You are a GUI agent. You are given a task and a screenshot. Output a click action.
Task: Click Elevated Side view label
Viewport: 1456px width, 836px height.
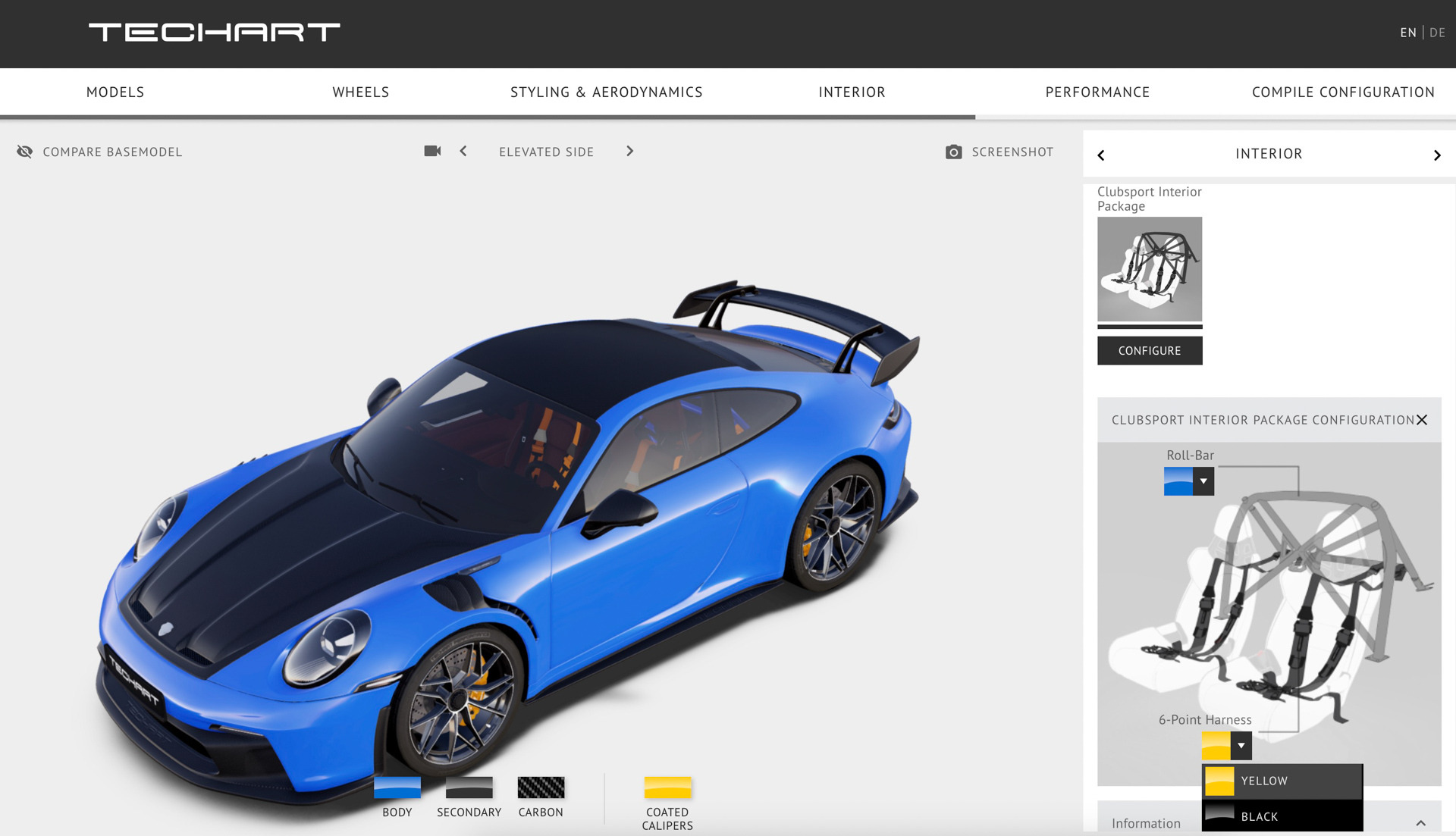pos(546,152)
